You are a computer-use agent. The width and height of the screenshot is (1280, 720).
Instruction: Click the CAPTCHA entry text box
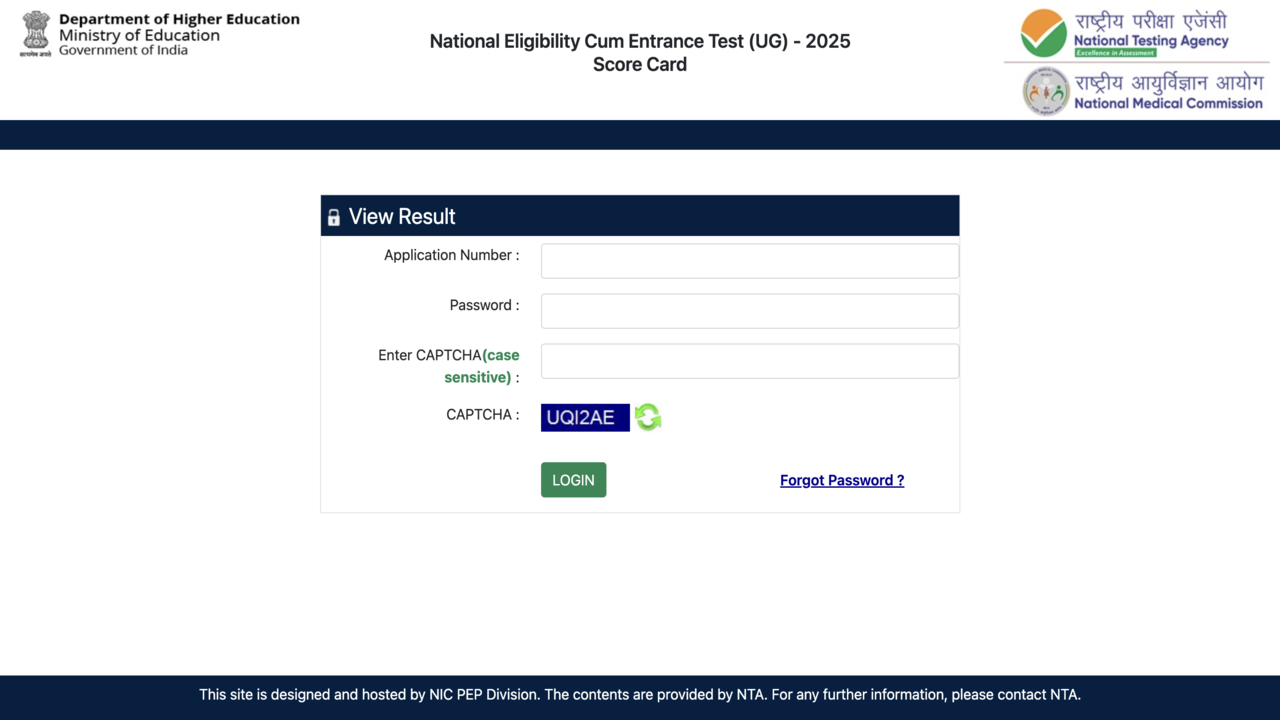[749, 360]
